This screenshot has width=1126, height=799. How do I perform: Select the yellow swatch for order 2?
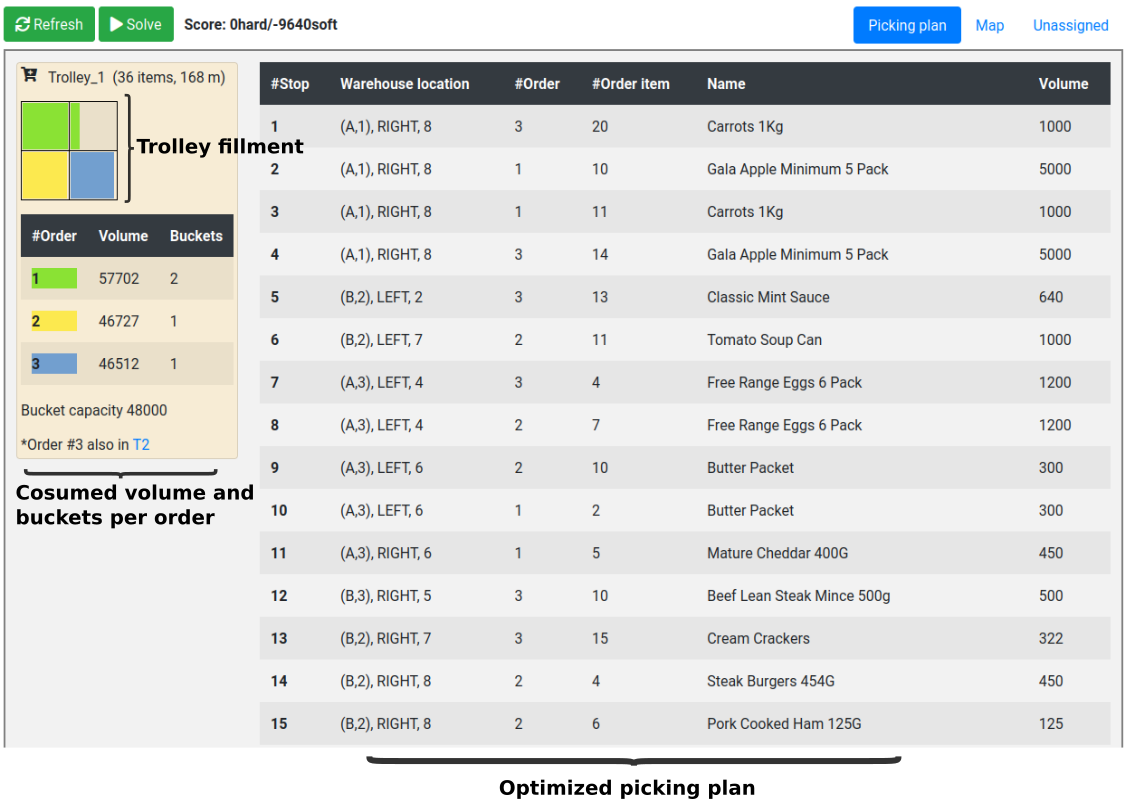52,320
